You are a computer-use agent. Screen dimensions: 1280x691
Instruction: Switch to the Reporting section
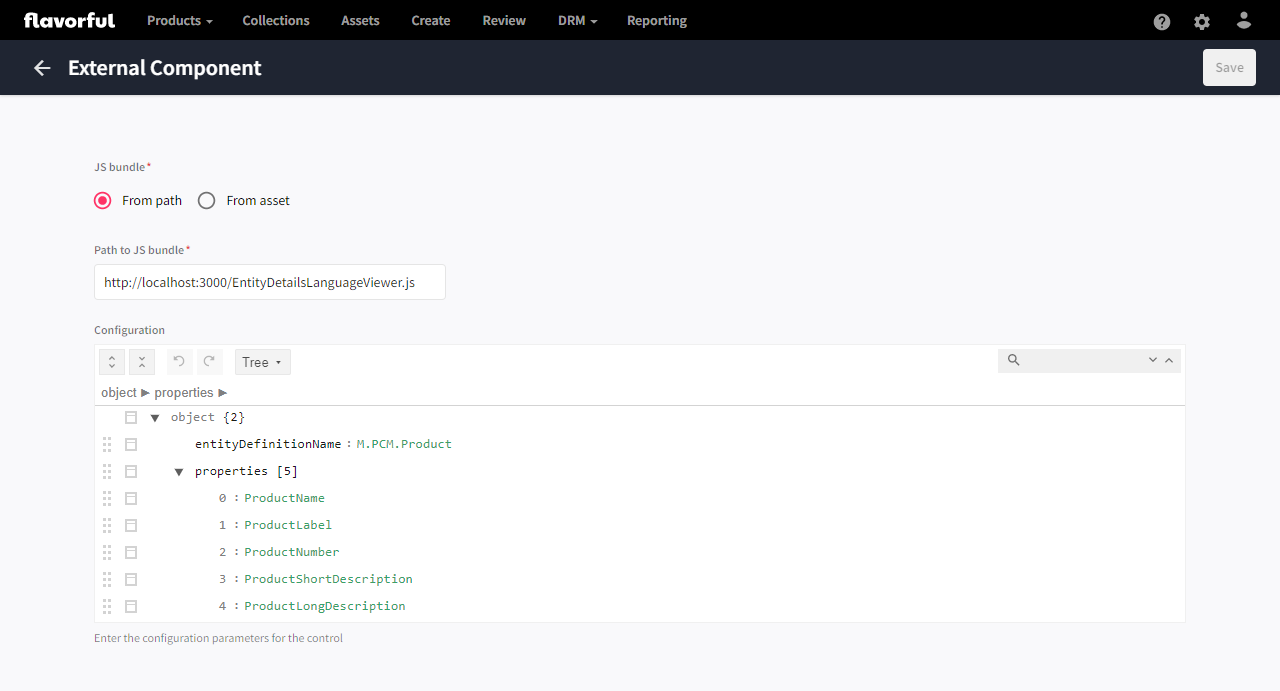[656, 20]
